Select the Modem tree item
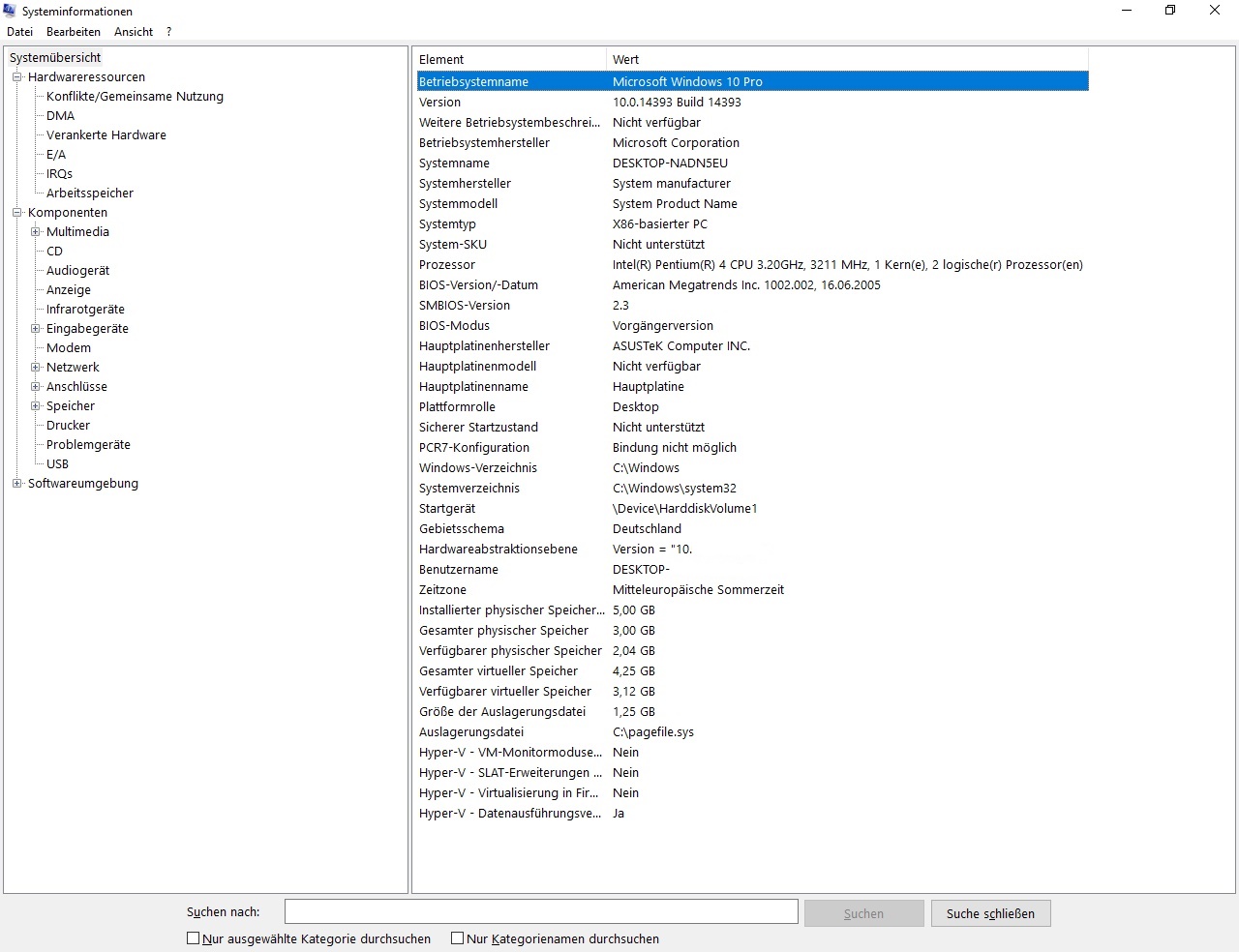This screenshot has width=1239, height=952. (x=69, y=348)
